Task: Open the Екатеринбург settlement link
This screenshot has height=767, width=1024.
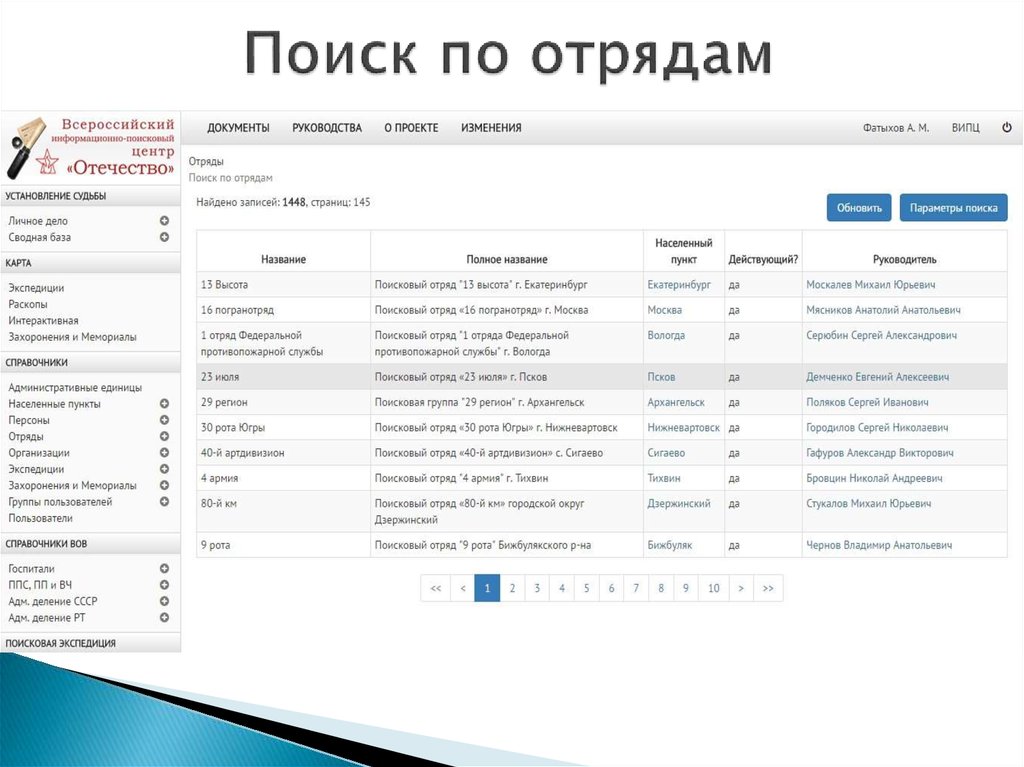Action: pyautogui.click(x=679, y=285)
